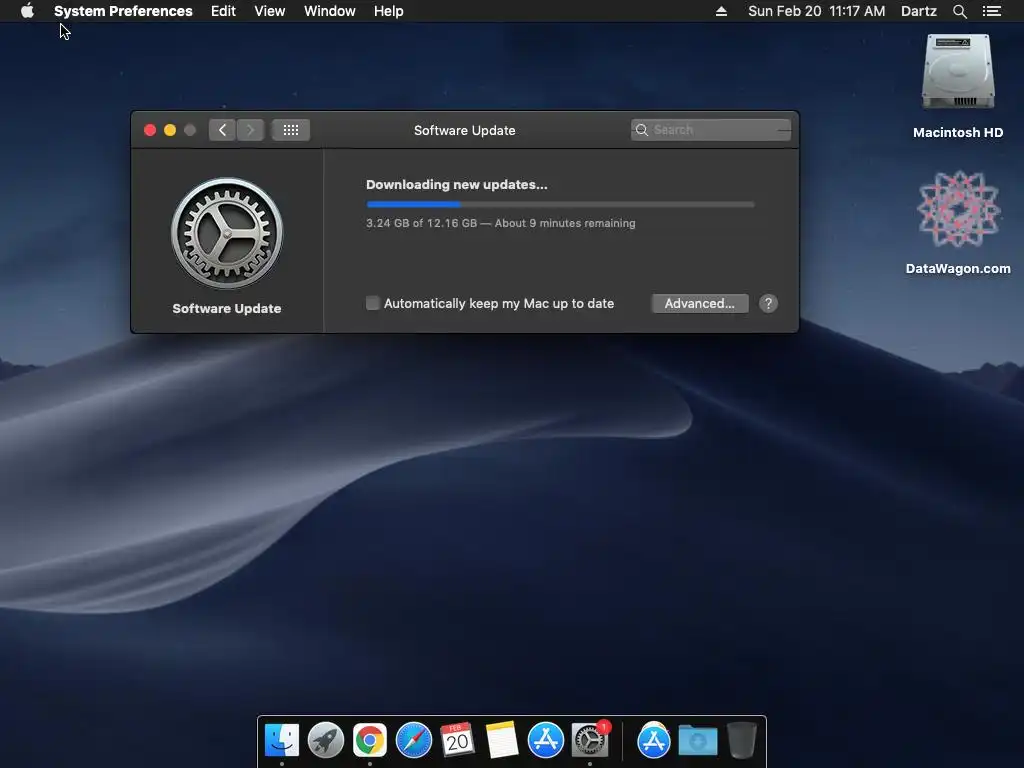Minimize the Software Update window
Screen dimensions: 1024x768
pos(170,130)
